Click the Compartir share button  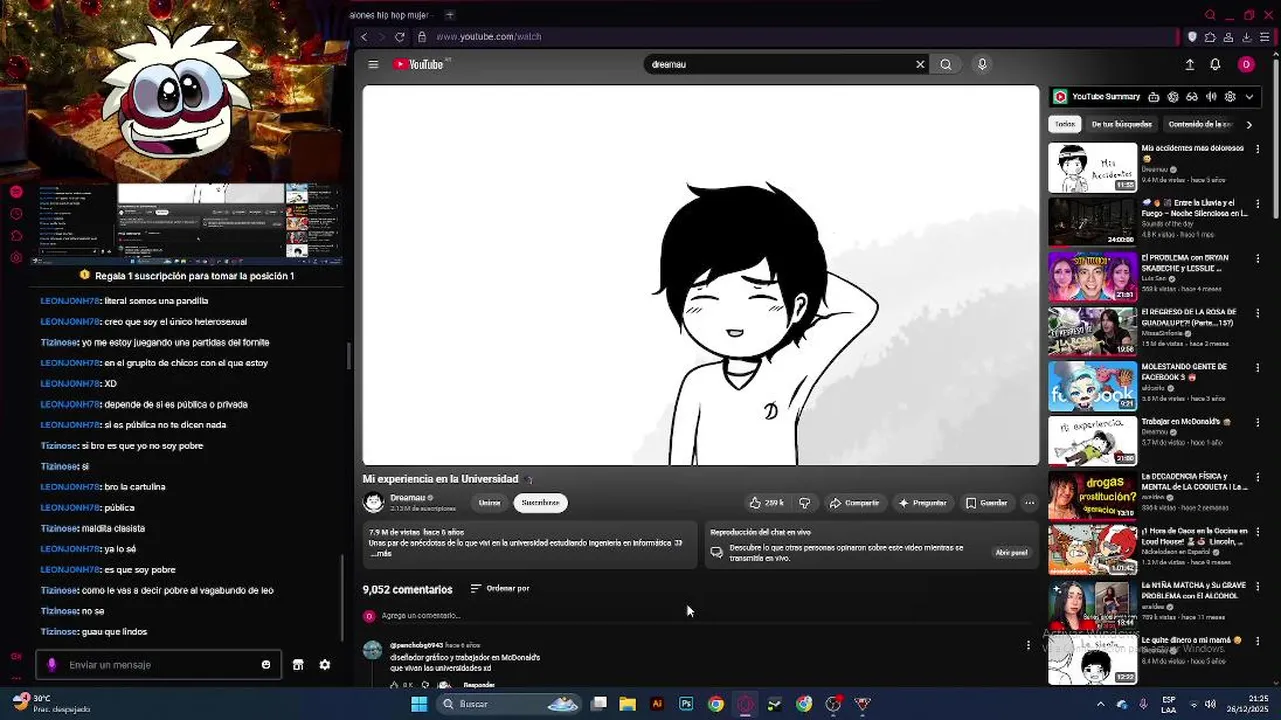pyautogui.click(x=855, y=503)
